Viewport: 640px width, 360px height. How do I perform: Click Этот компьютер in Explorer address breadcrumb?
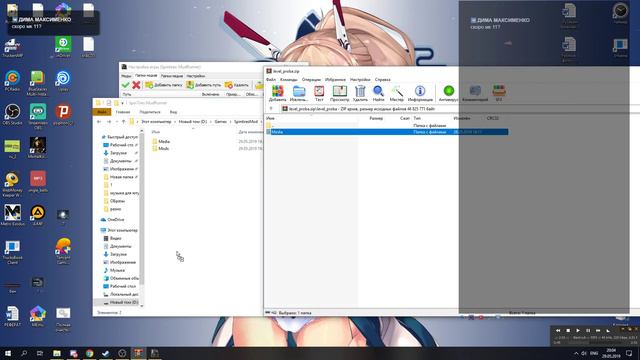coord(156,122)
